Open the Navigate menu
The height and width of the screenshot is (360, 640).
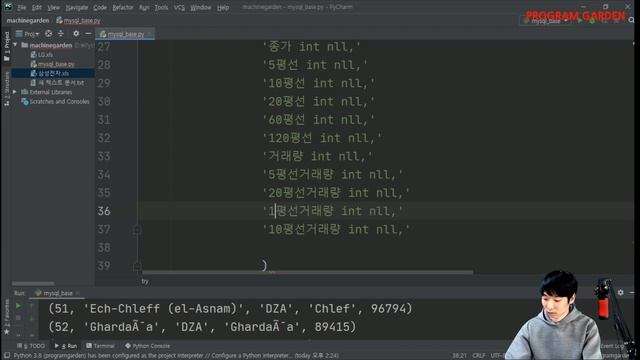pyautogui.click(x=77, y=7)
